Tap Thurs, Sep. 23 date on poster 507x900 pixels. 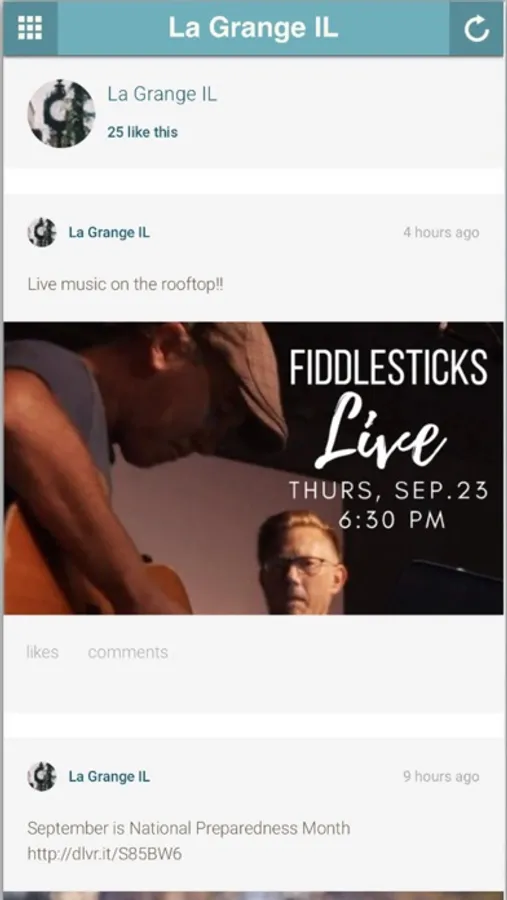coord(389,491)
